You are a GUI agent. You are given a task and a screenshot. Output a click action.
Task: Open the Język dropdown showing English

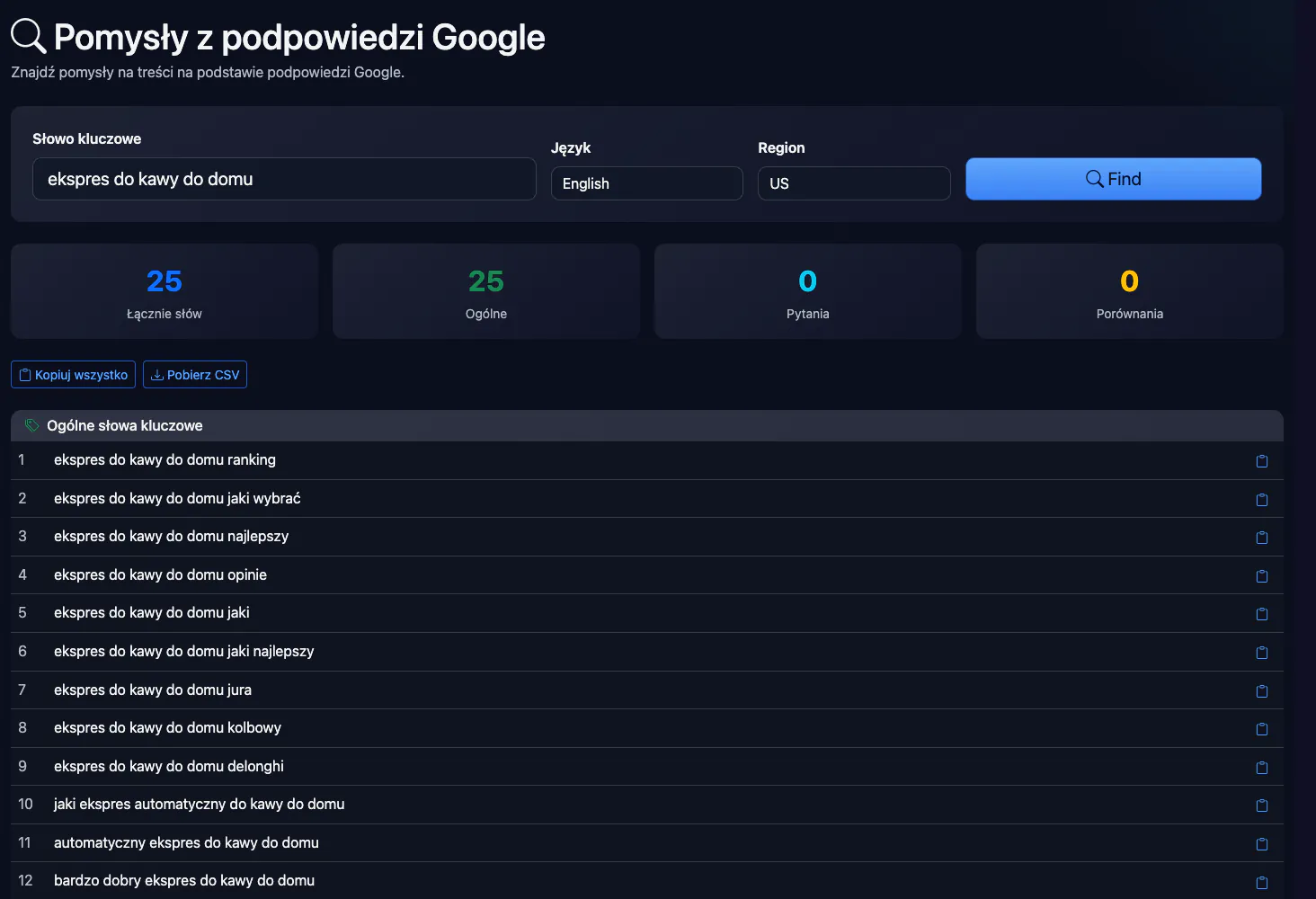(647, 183)
